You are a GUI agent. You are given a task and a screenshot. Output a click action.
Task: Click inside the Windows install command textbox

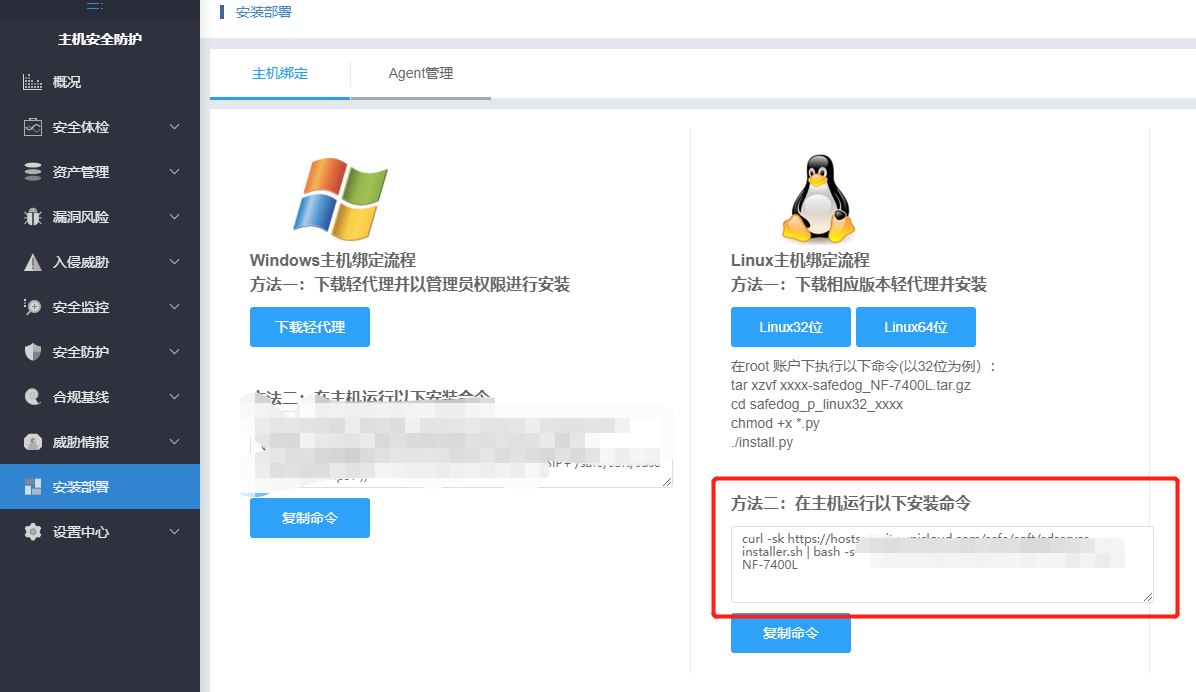click(461, 450)
